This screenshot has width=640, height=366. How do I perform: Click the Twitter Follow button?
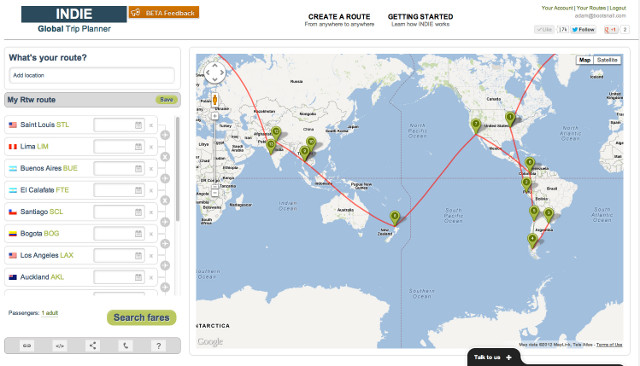pyautogui.click(x=583, y=29)
